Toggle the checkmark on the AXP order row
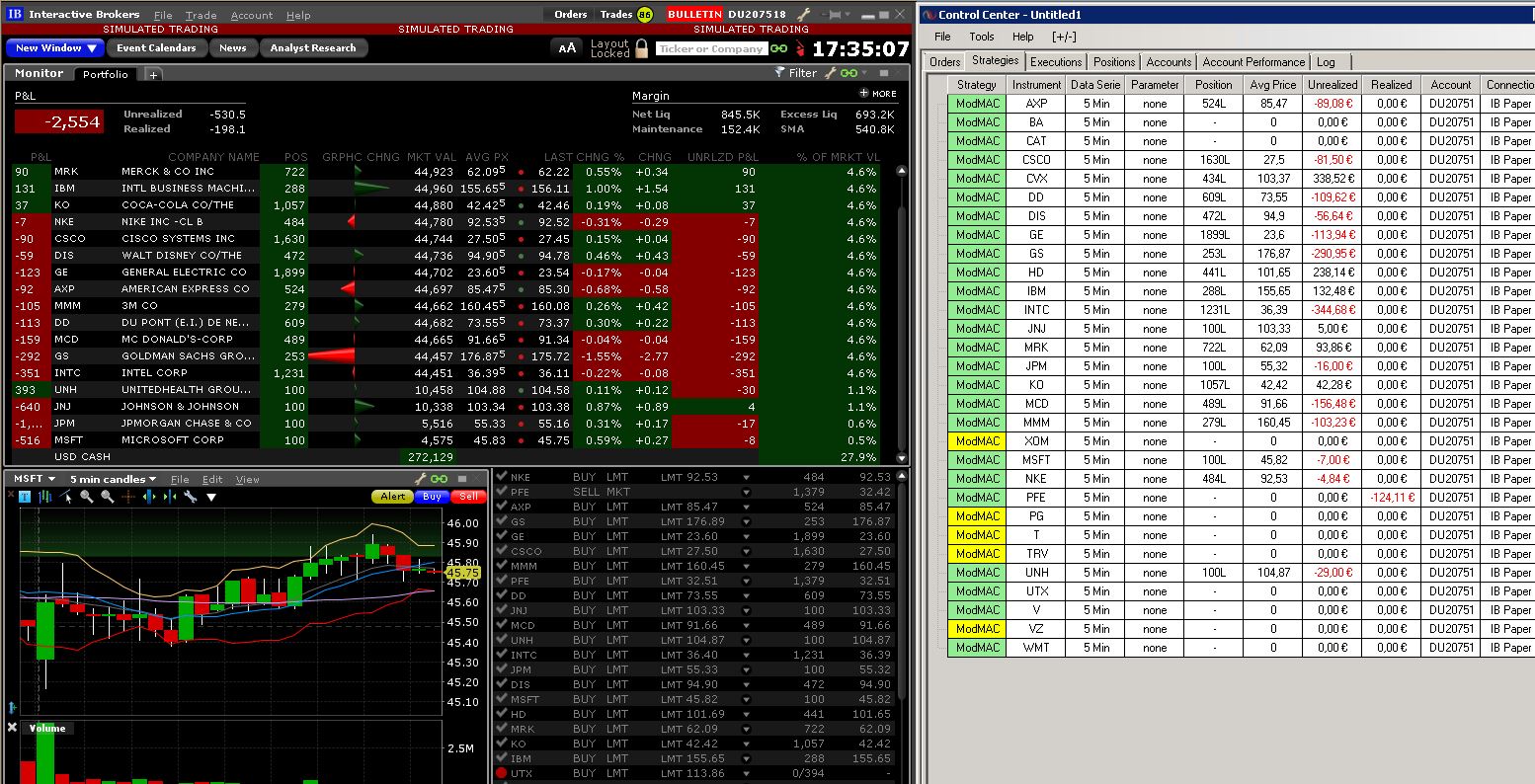Viewport: 1535px width, 784px height. pos(502,507)
